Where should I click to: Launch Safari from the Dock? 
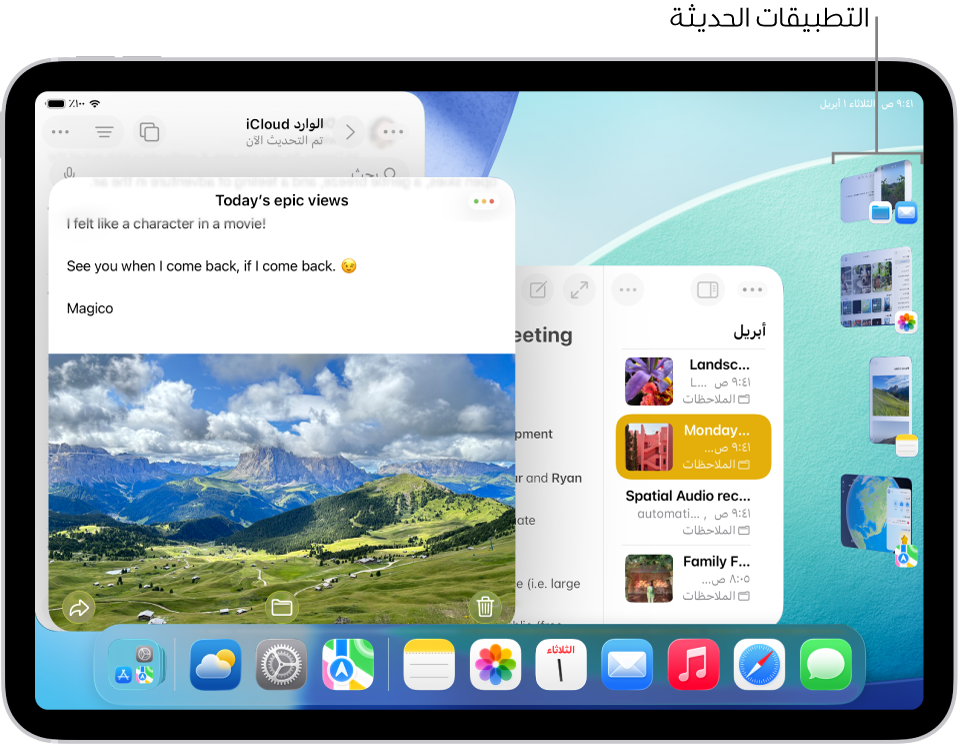tap(760, 665)
